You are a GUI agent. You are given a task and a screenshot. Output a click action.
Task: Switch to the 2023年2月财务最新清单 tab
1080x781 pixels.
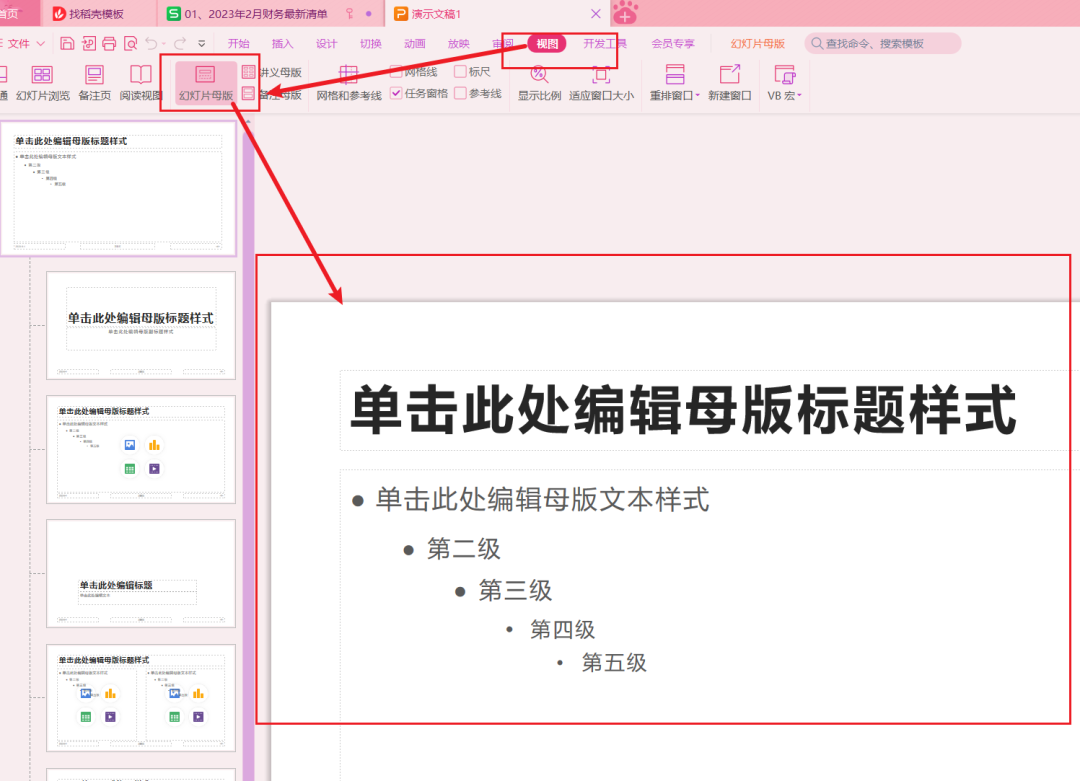coord(256,14)
